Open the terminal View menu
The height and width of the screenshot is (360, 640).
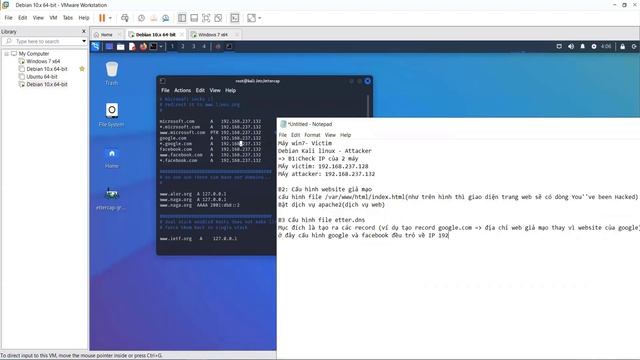215,90
